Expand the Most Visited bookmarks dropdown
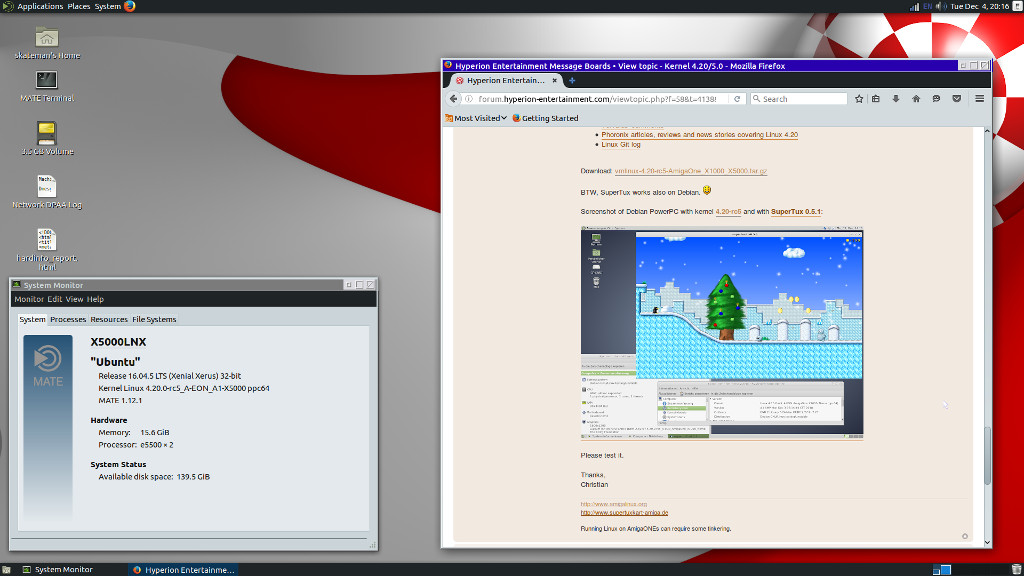1024x576 pixels. (x=476, y=118)
